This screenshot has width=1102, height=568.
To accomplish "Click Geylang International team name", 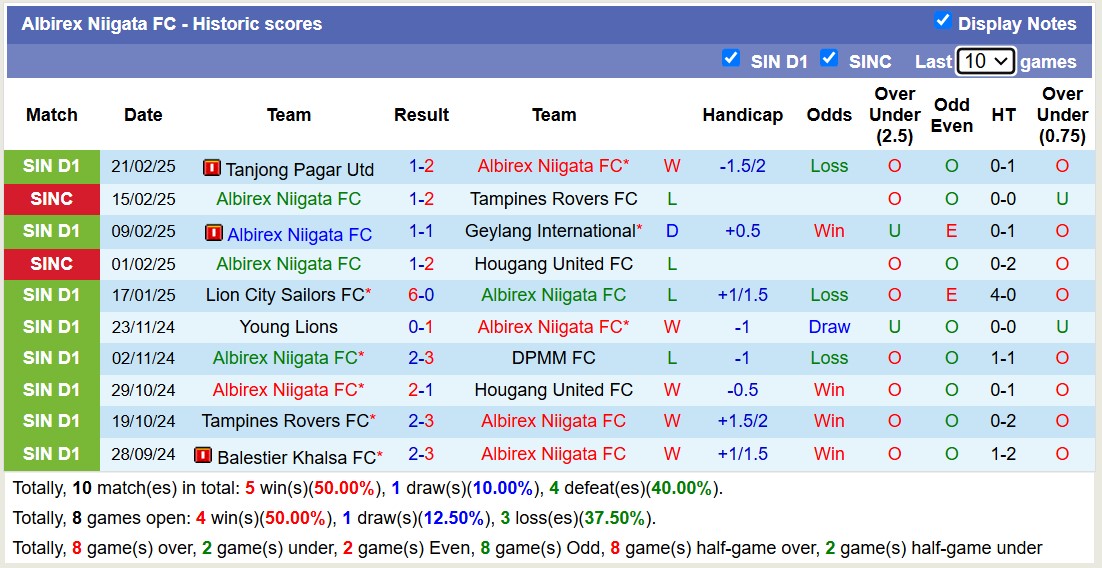I will coord(550,231).
